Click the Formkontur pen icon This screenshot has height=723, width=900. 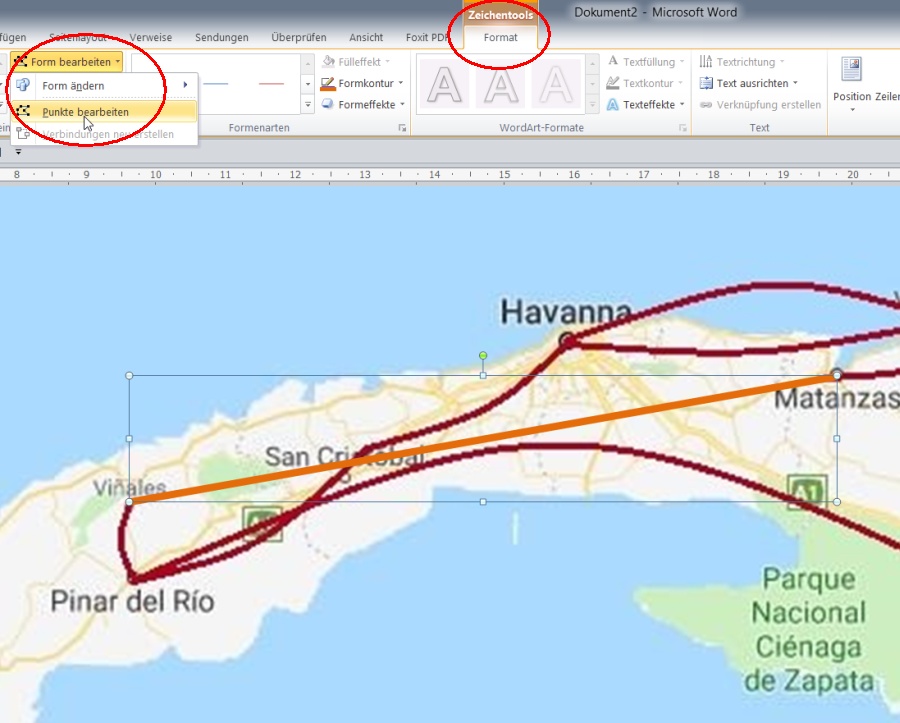328,83
